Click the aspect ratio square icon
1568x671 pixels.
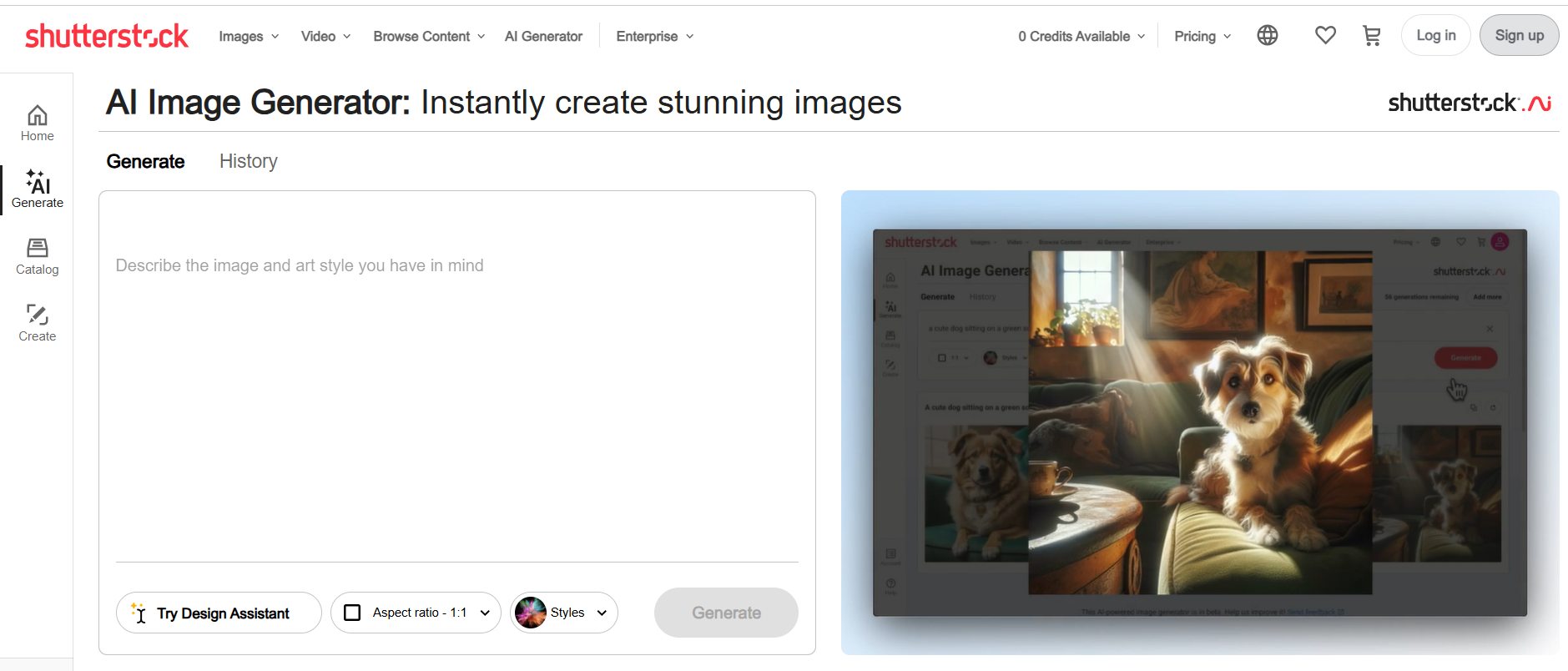click(x=352, y=613)
